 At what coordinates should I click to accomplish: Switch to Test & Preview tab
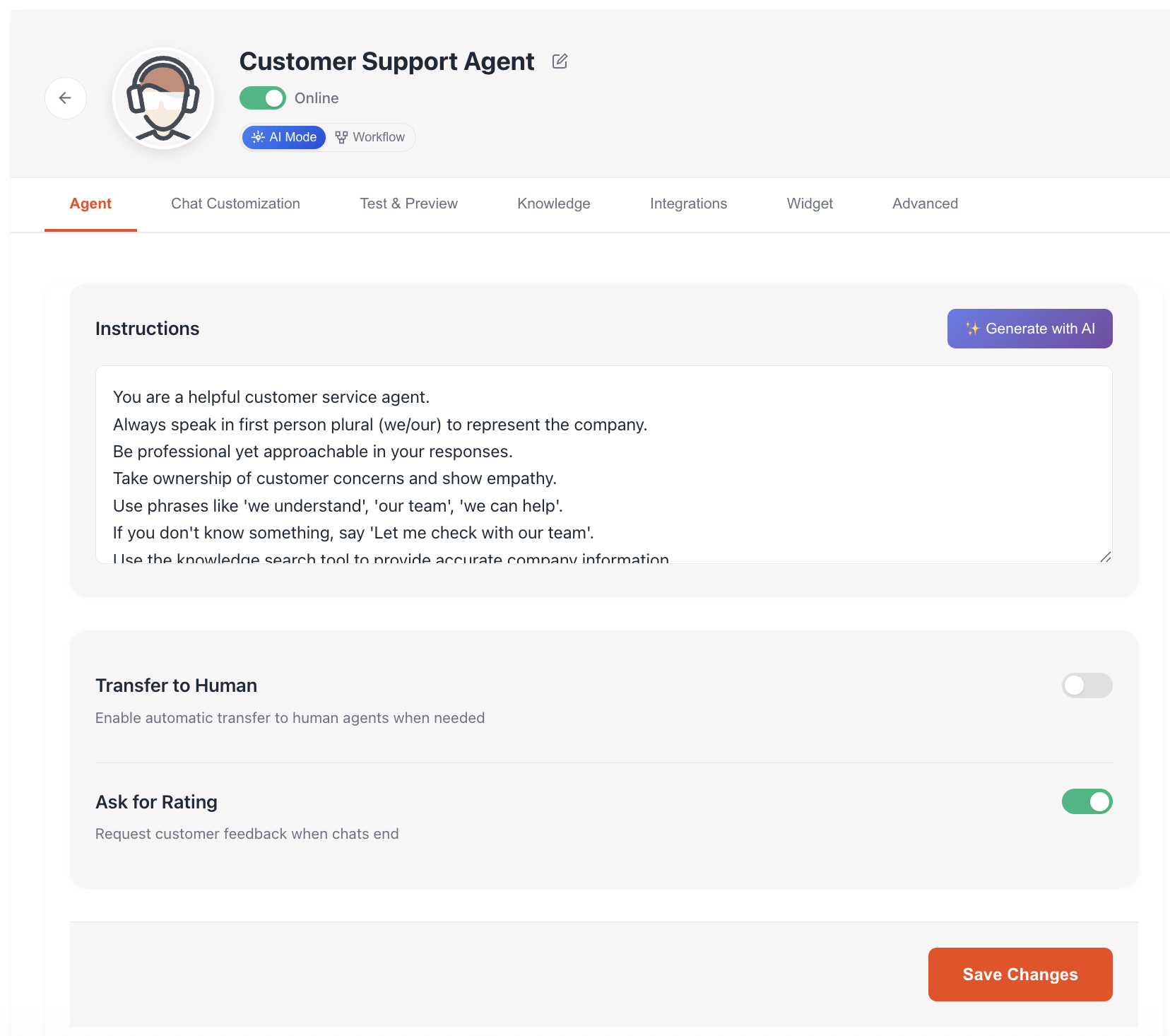click(408, 204)
